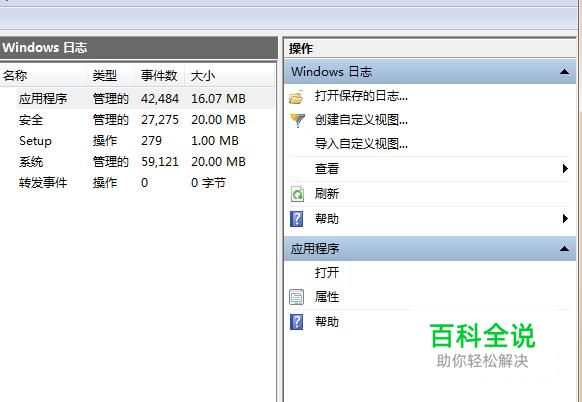Sort by the 名称 column header

(43, 76)
